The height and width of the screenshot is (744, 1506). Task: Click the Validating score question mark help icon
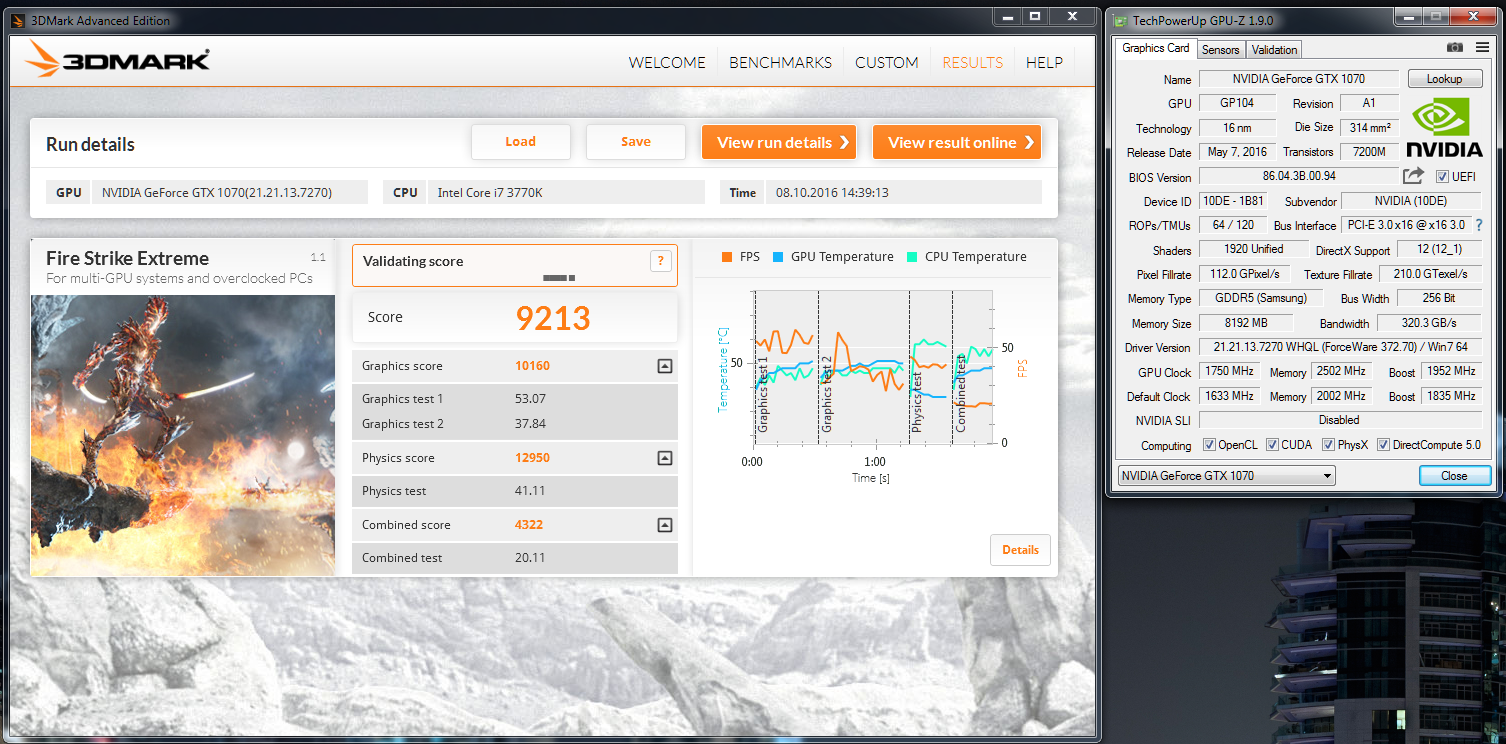[660, 261]
